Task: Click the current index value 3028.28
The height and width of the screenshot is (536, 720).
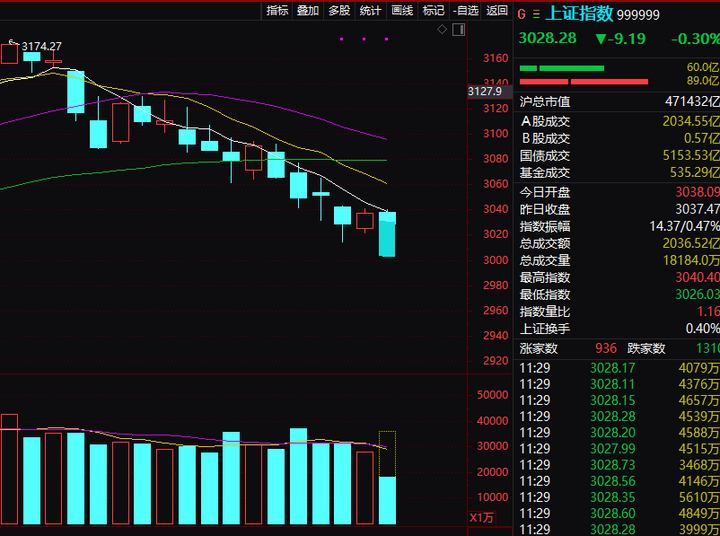Action: [547, 38]
